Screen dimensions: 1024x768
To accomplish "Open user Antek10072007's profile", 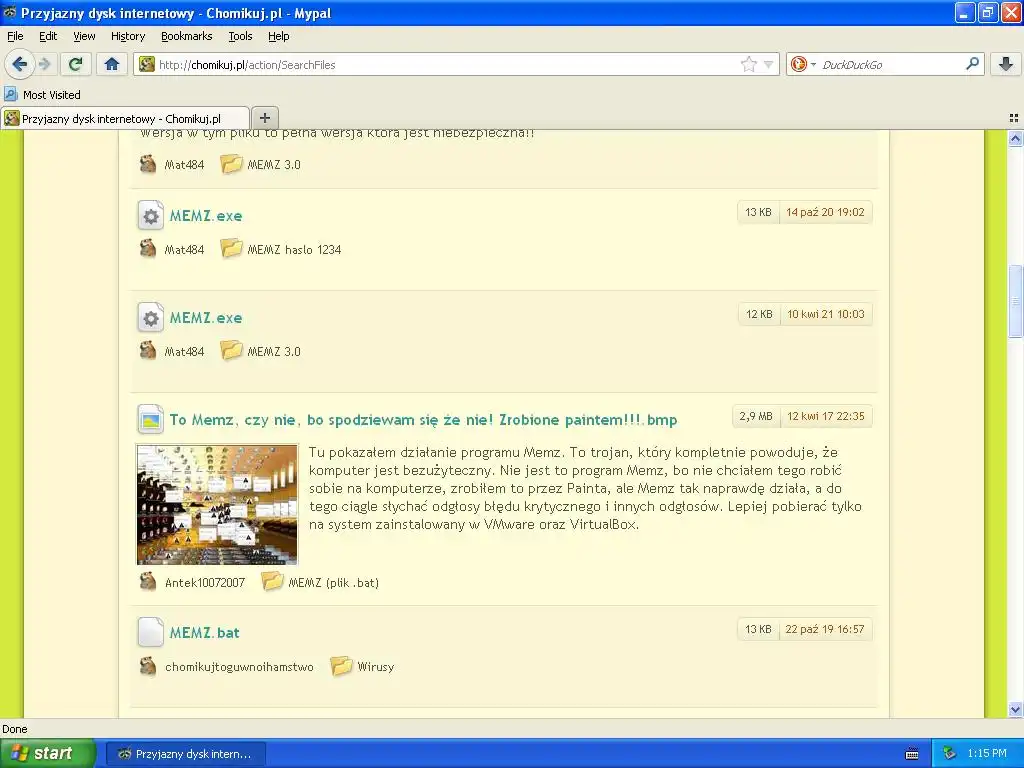I will coord(205,583).
